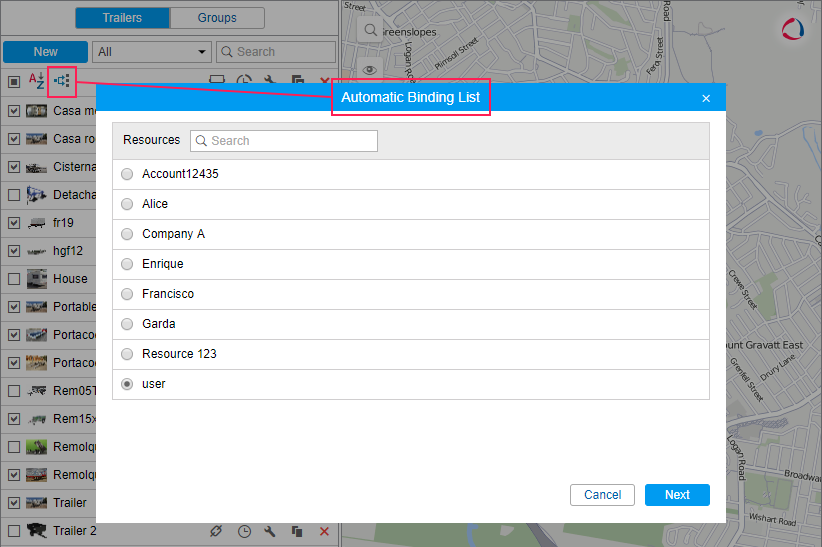The width and height of the screenshot is (822, 547).
Task: Choose the Company A radio button
Action: coord(127,234)
